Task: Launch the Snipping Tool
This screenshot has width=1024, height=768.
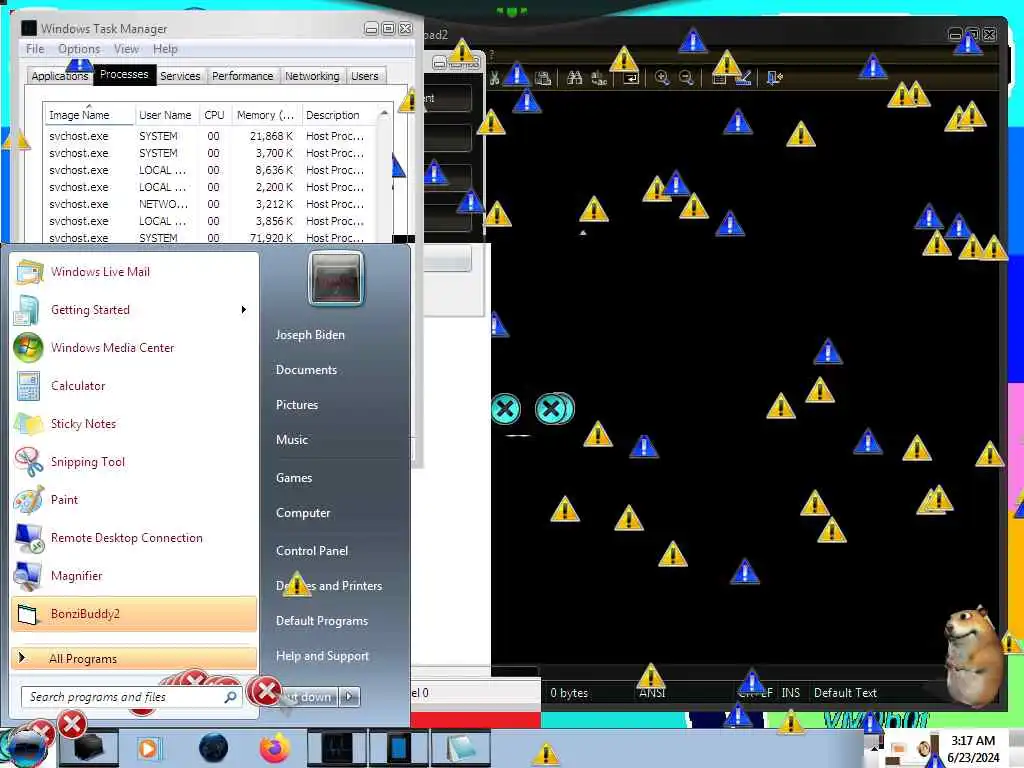Action: 134,462
